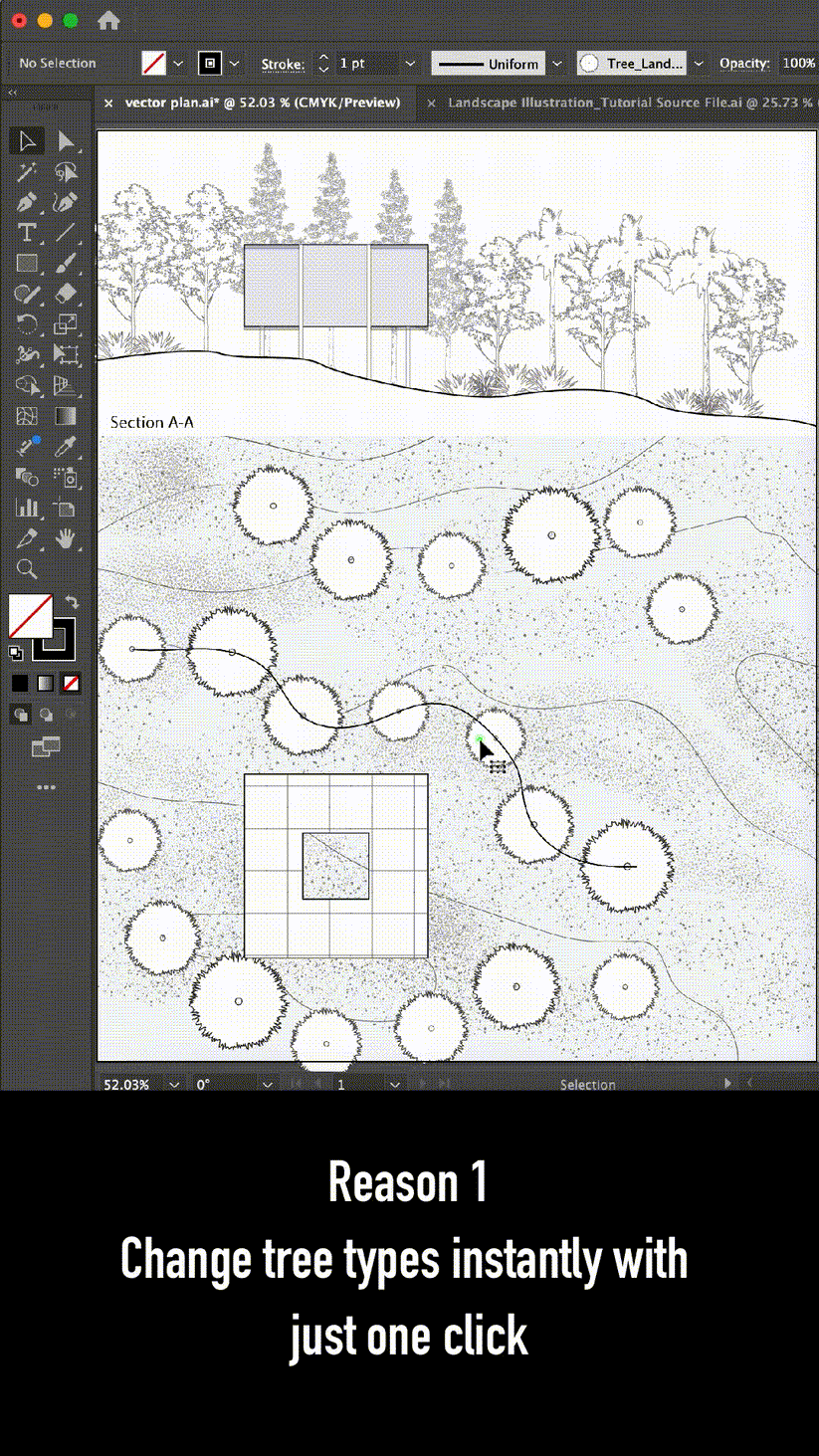Select the Lasso tool
This screenshot has width=819, height=1456.
tap(66, 172)
